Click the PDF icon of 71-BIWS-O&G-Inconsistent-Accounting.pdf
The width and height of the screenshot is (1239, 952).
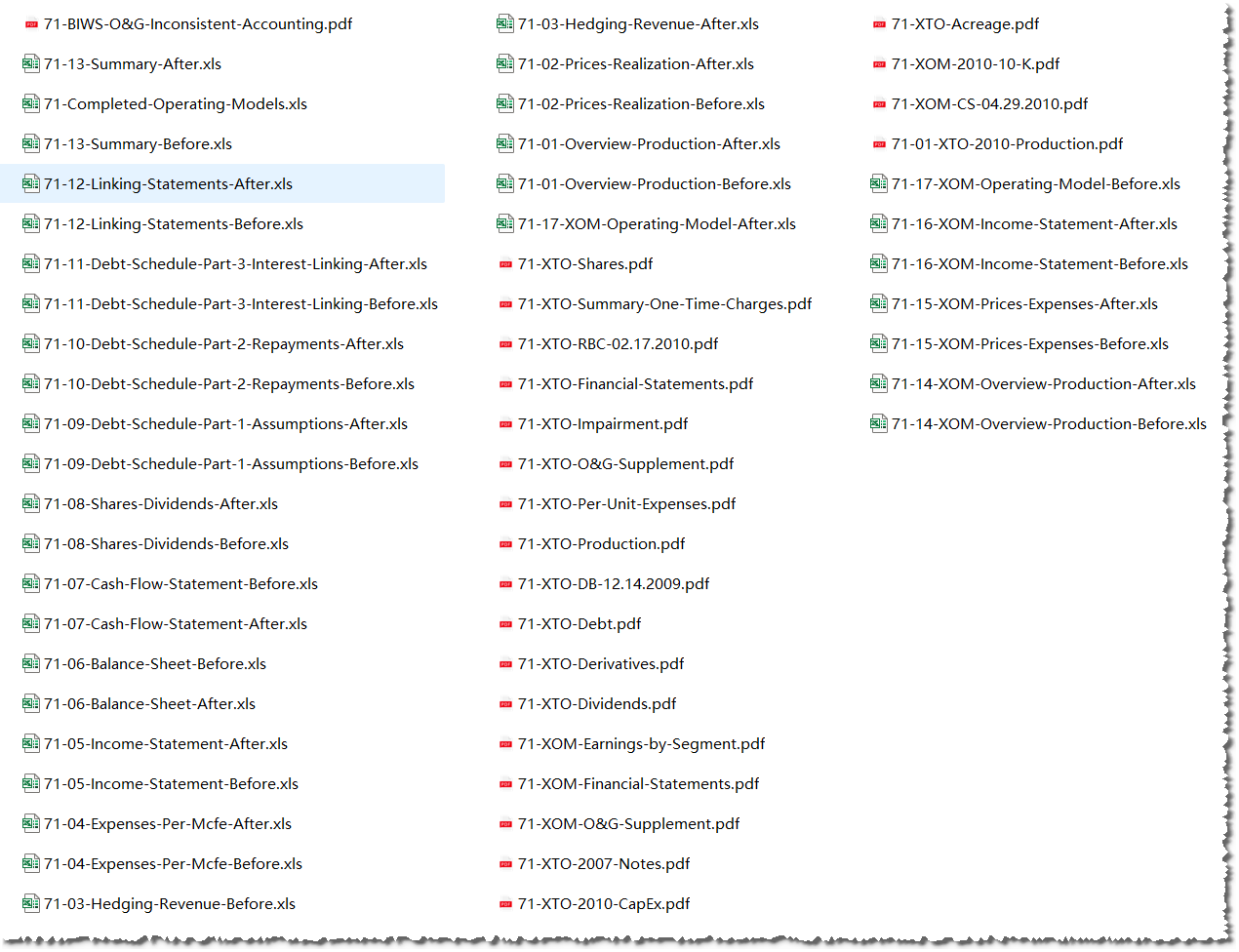(x=31, y=24)
